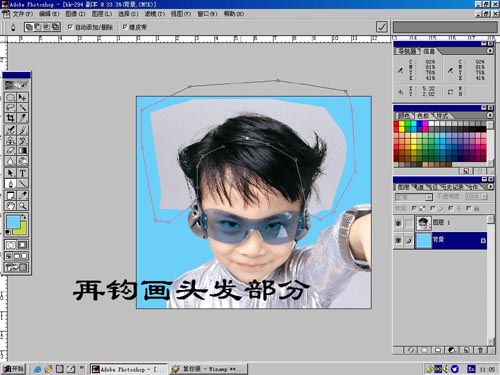The image size is (500, 375).
Task: Open the Info palette flyout menu
Action: 490,51
